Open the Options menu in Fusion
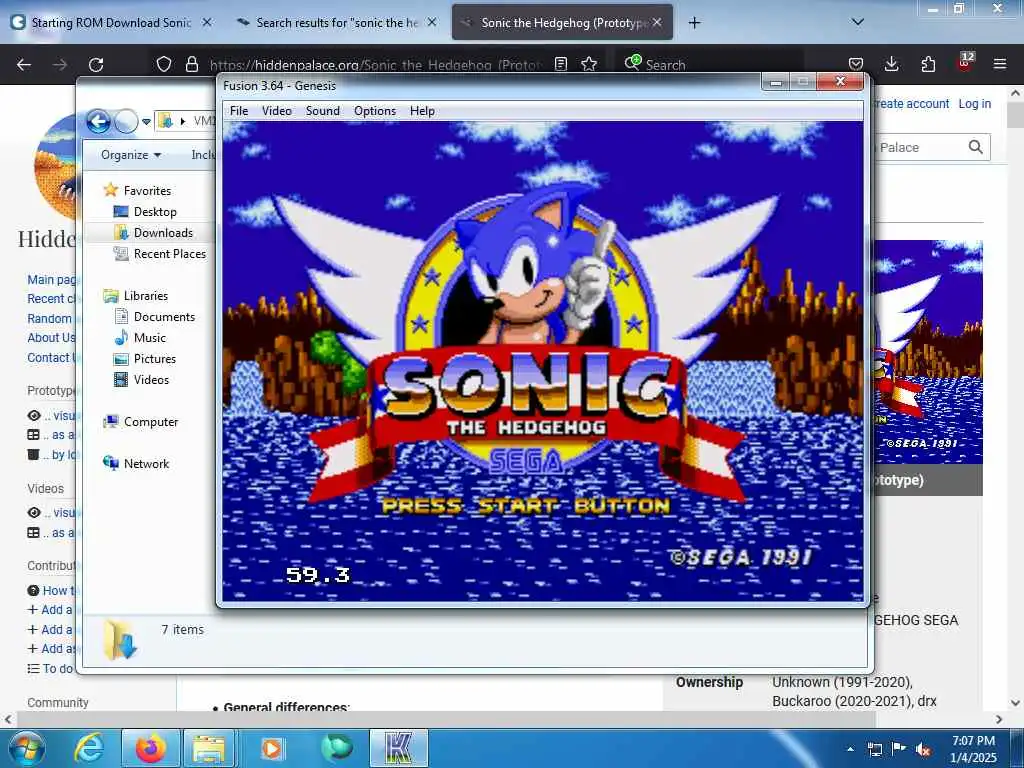The image size is (1024, 768). 375,111
